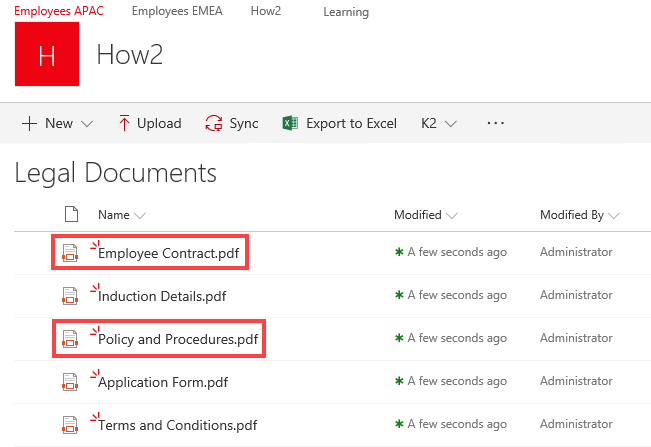Click the PDF icon beside Terms and Conditions.pdf

pos(70,425)
